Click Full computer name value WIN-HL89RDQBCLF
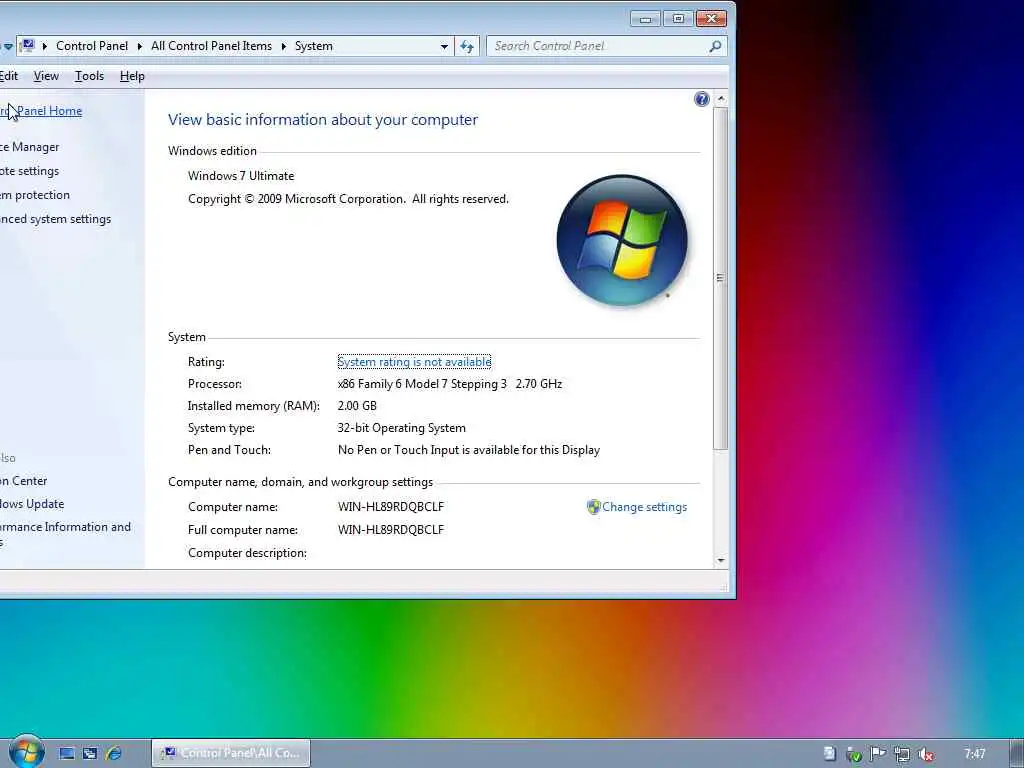Screen dimensions: 1024x768 (x=391, y=530)
